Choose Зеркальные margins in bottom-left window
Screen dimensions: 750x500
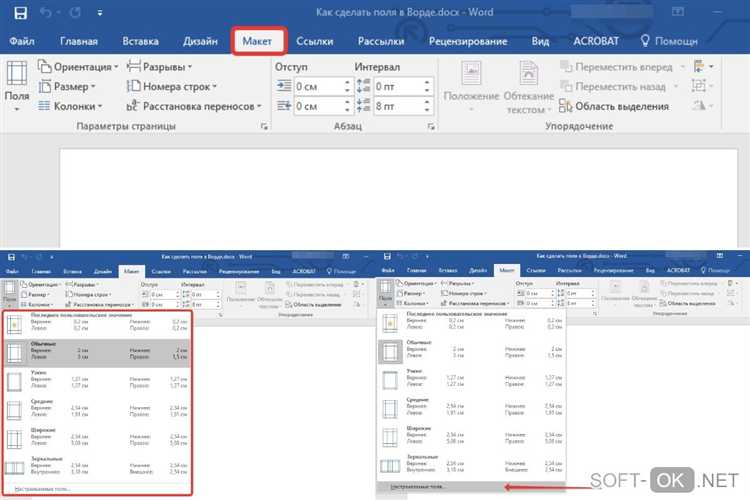pos(97,467)
